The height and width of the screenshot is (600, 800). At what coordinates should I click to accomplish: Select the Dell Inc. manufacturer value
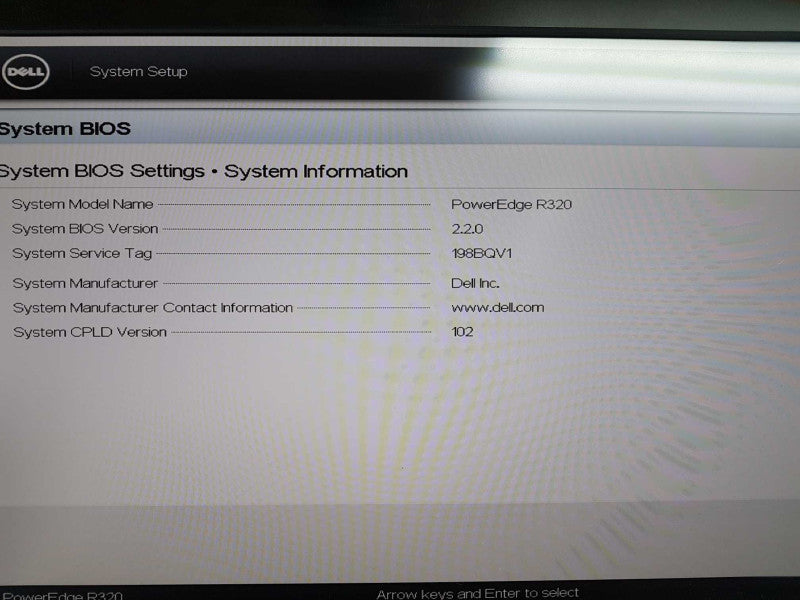475,283
